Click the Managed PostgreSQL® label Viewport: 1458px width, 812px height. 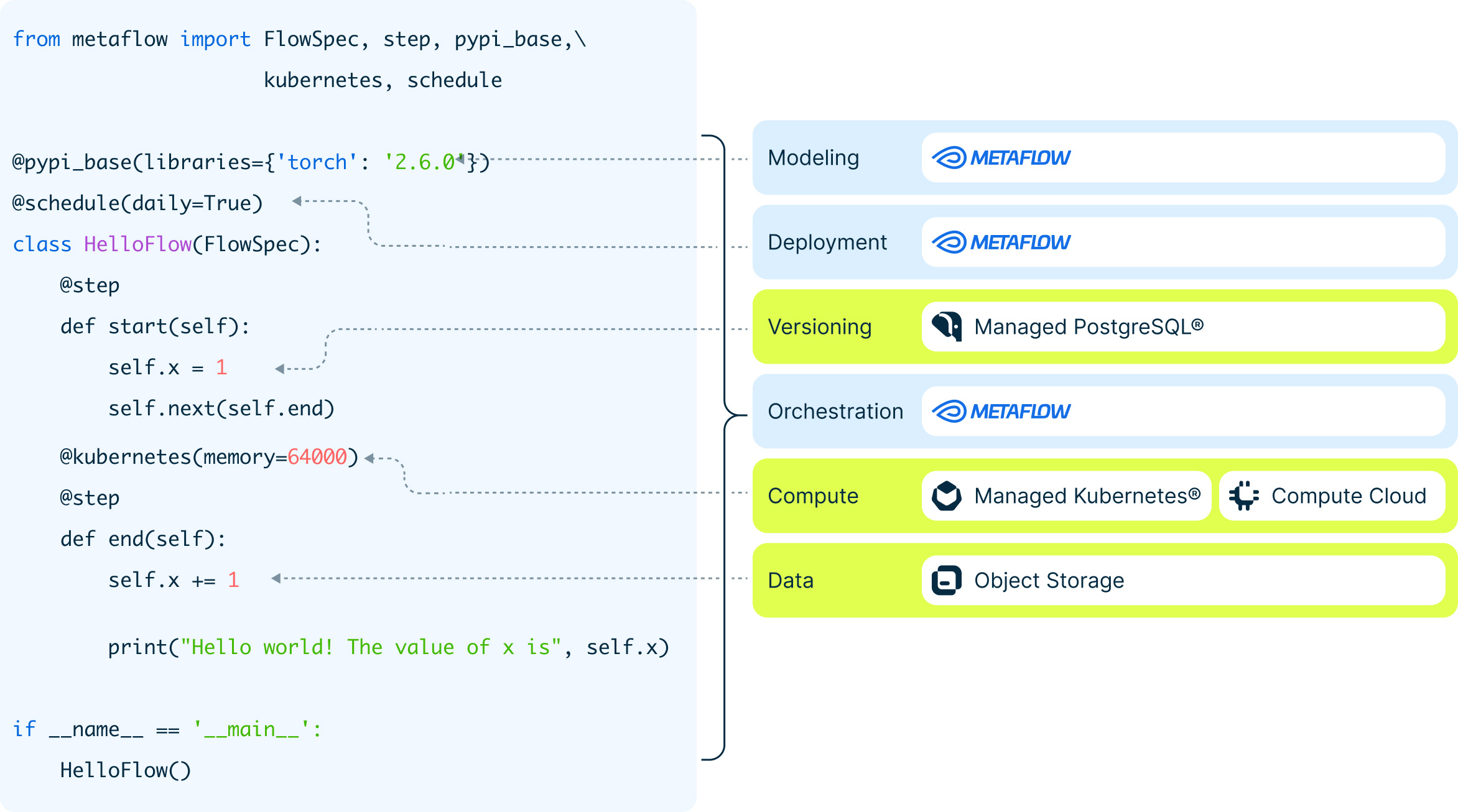coord(1089,327)
